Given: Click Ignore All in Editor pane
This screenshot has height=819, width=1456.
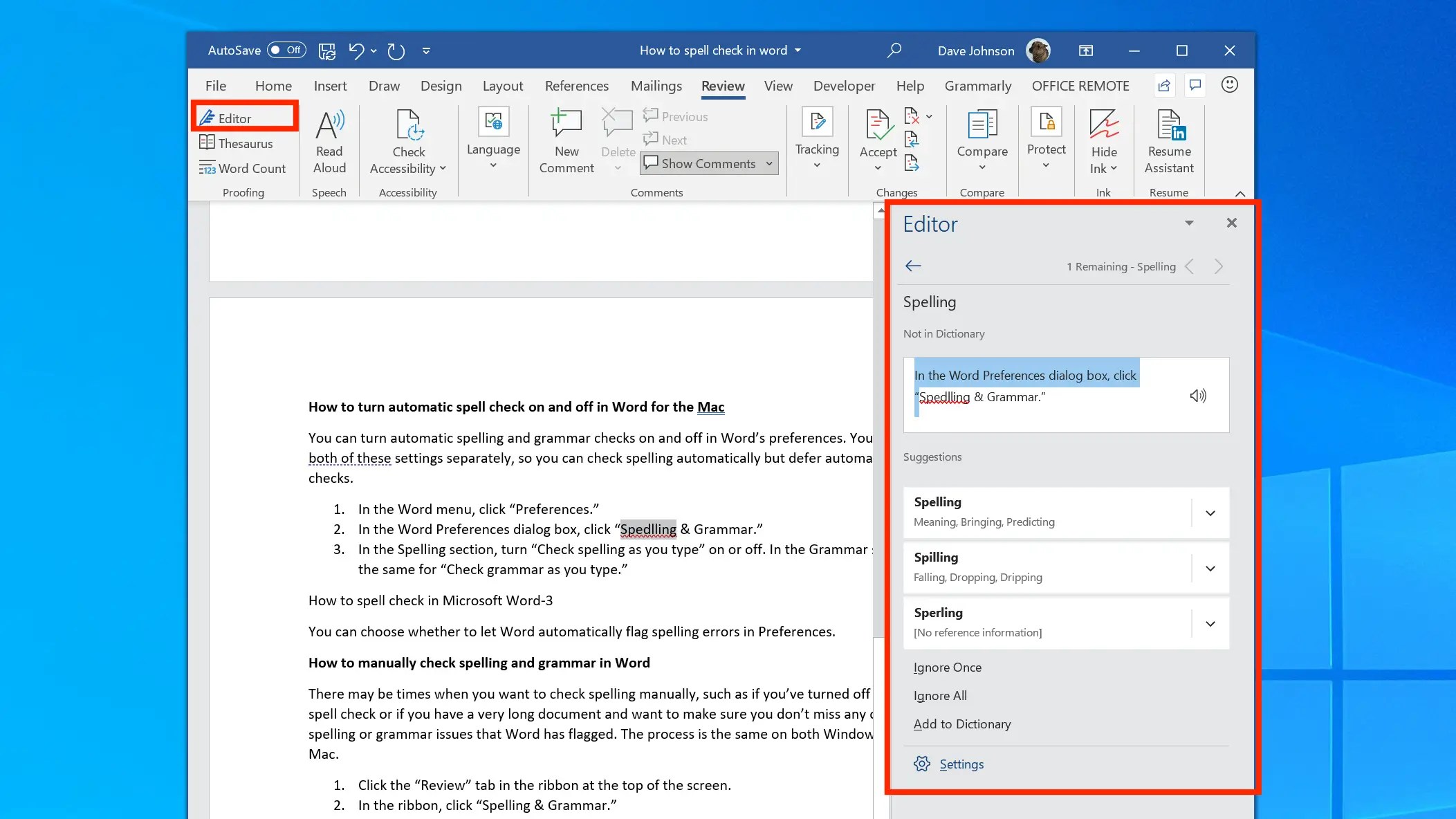Looking at the screenshot, I should coord(940,696).
